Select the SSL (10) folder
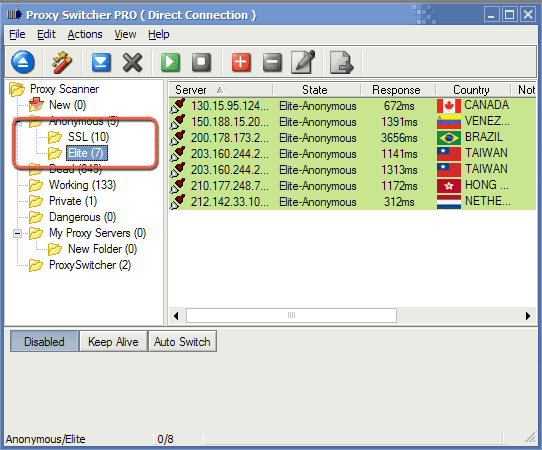 pyautogui.click(x=88, y=137)
